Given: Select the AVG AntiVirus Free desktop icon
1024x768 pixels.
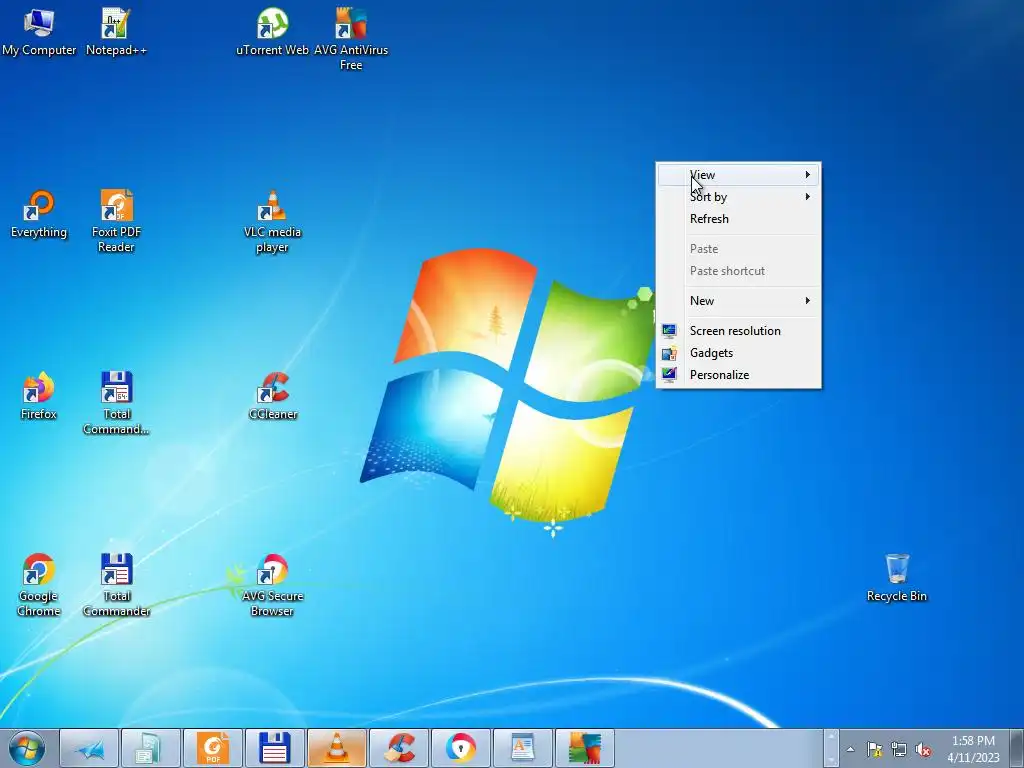Looking at the screenshot, I should [x=351, y=39].
